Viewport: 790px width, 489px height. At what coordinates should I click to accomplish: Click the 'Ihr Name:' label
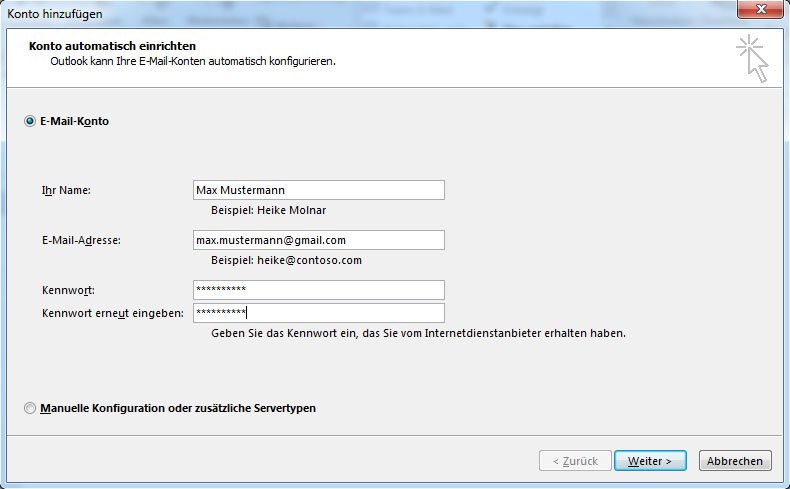coord(66,190)
